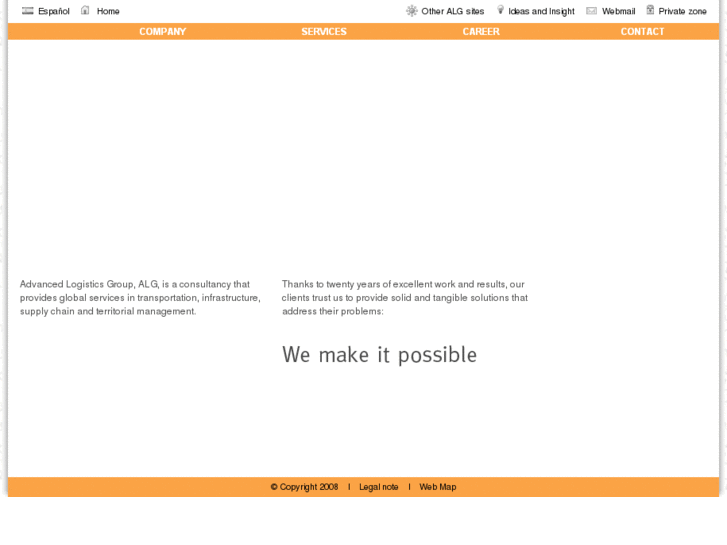The height and width of the screenshot is (545, 727).
Task: Click the Copyright 2008 footer text
Action: [304, 487]
